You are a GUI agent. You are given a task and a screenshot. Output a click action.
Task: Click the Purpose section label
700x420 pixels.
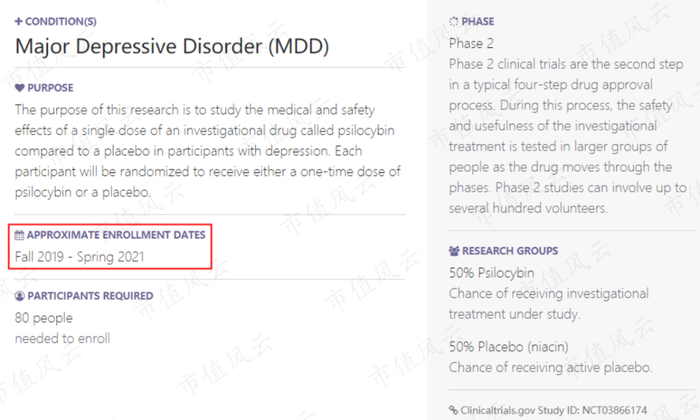pos(50,88)
